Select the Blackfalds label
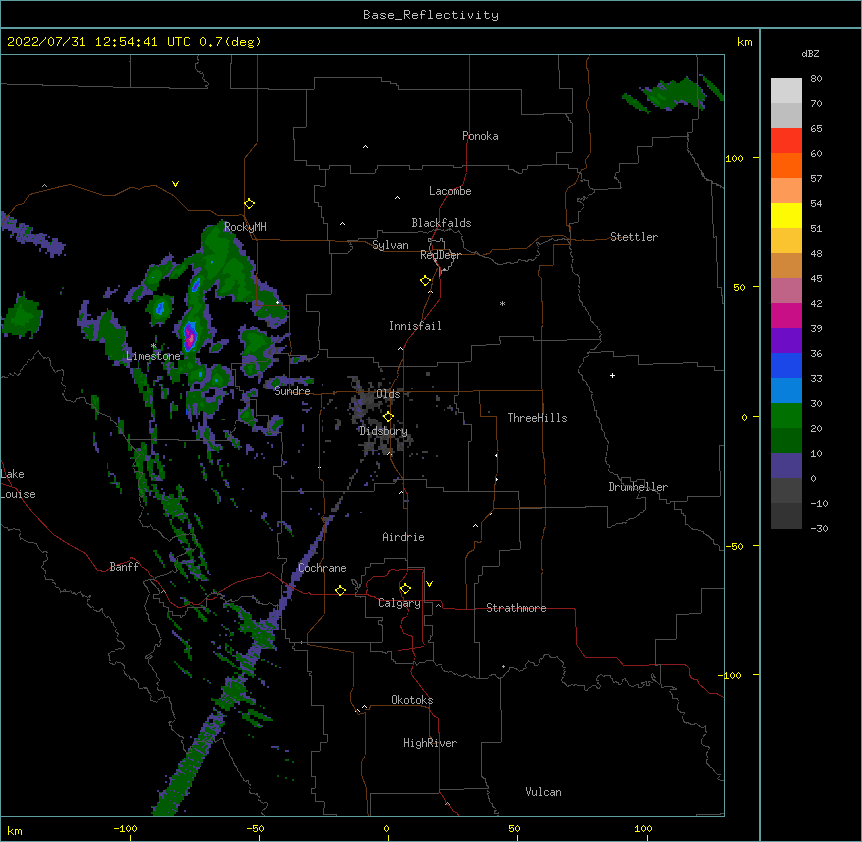The height and width of the screenshot is (842, 862). (x=441, y=223)
